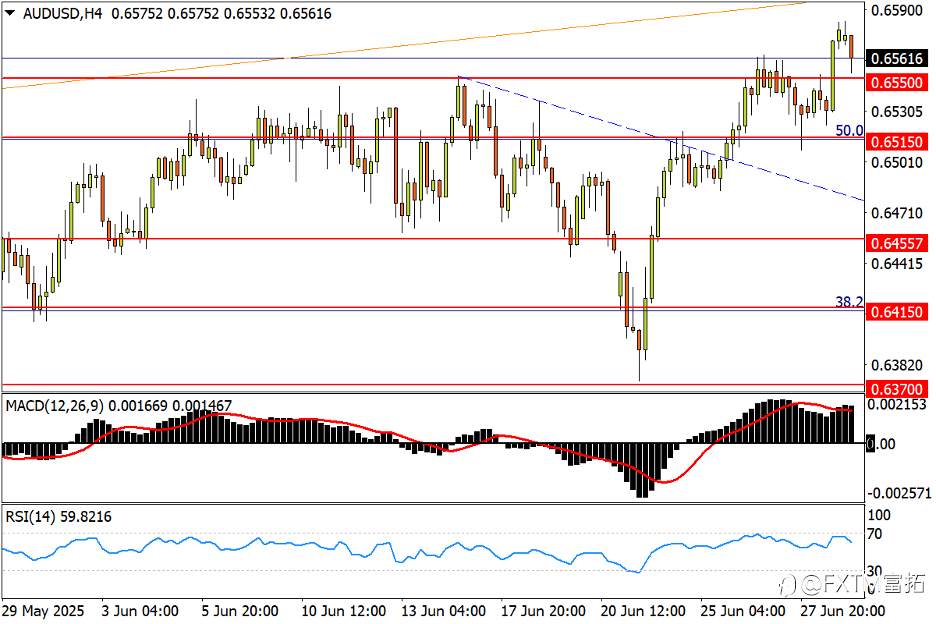
Task: Pick the red level label 0.64557
Action: coord(897,244)
